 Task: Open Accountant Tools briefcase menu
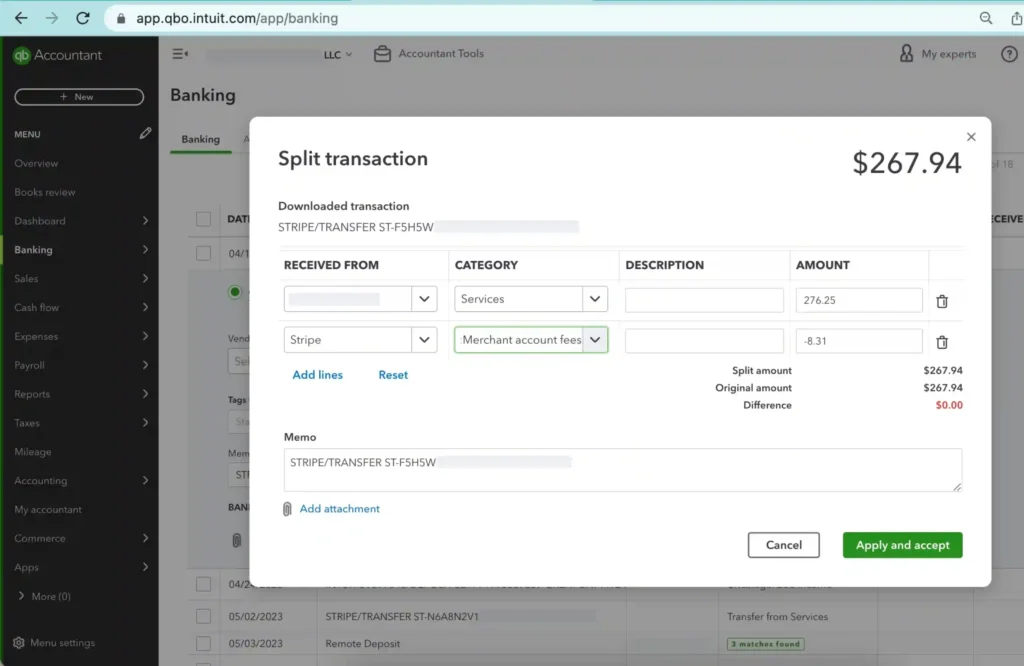[x=428, y=54]
